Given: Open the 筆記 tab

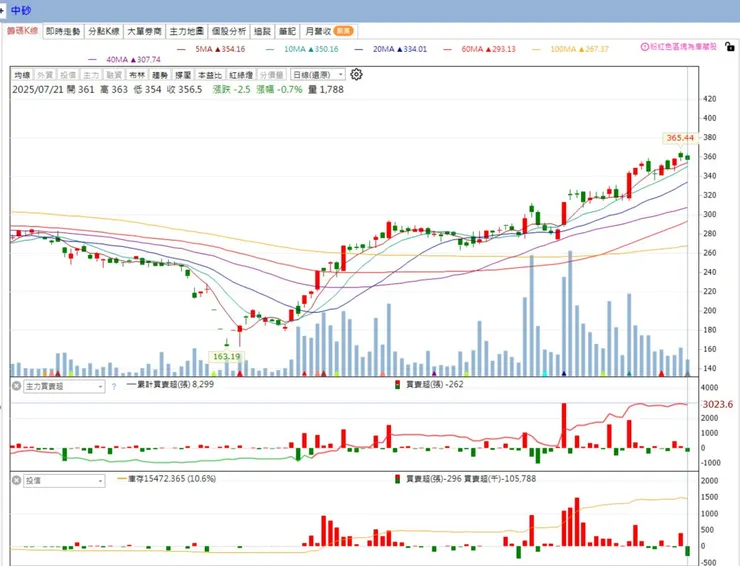Looking at the screenshot, I should coord(287,31).
